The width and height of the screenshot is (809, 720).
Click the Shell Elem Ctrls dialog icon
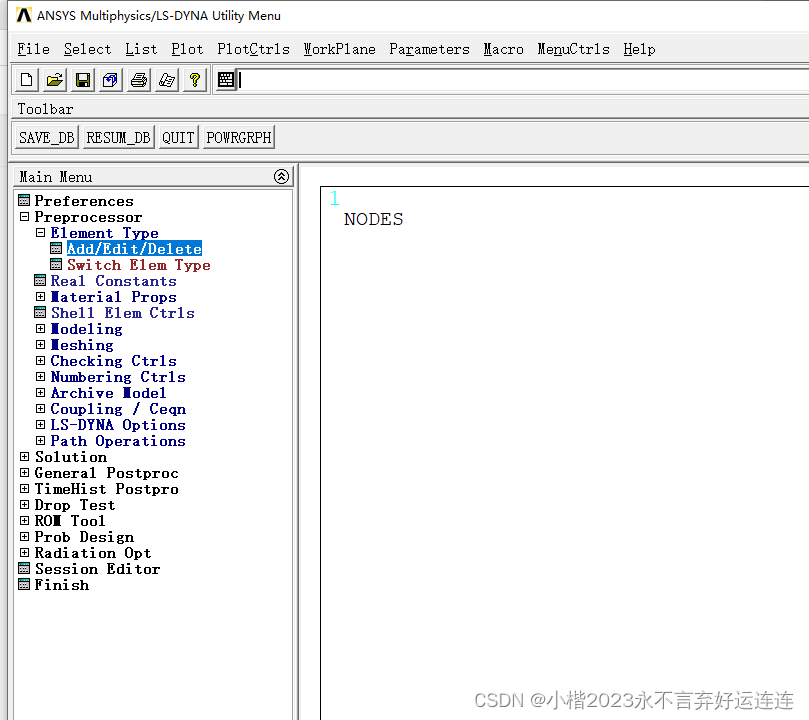click(40, 312)
